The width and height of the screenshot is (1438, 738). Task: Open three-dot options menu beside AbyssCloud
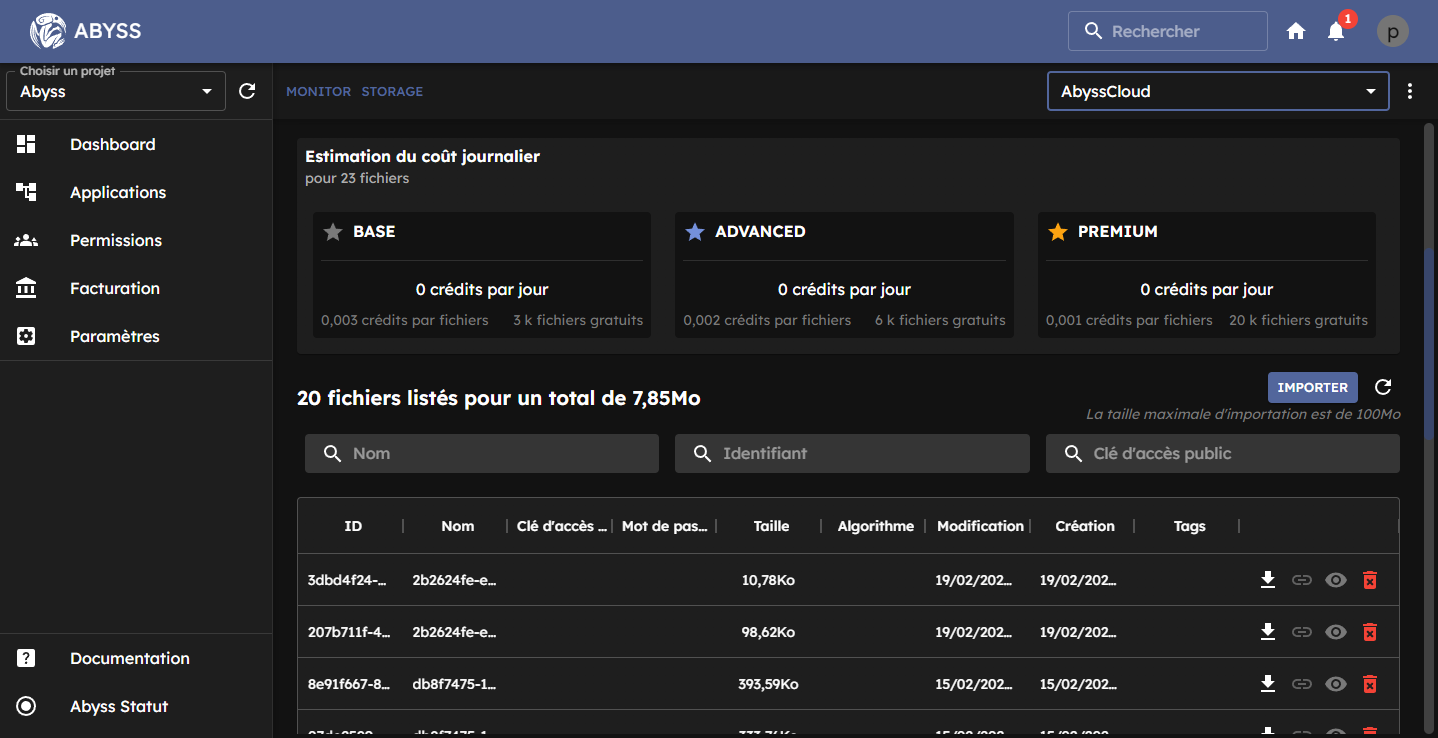click(x=1410, y=91)
